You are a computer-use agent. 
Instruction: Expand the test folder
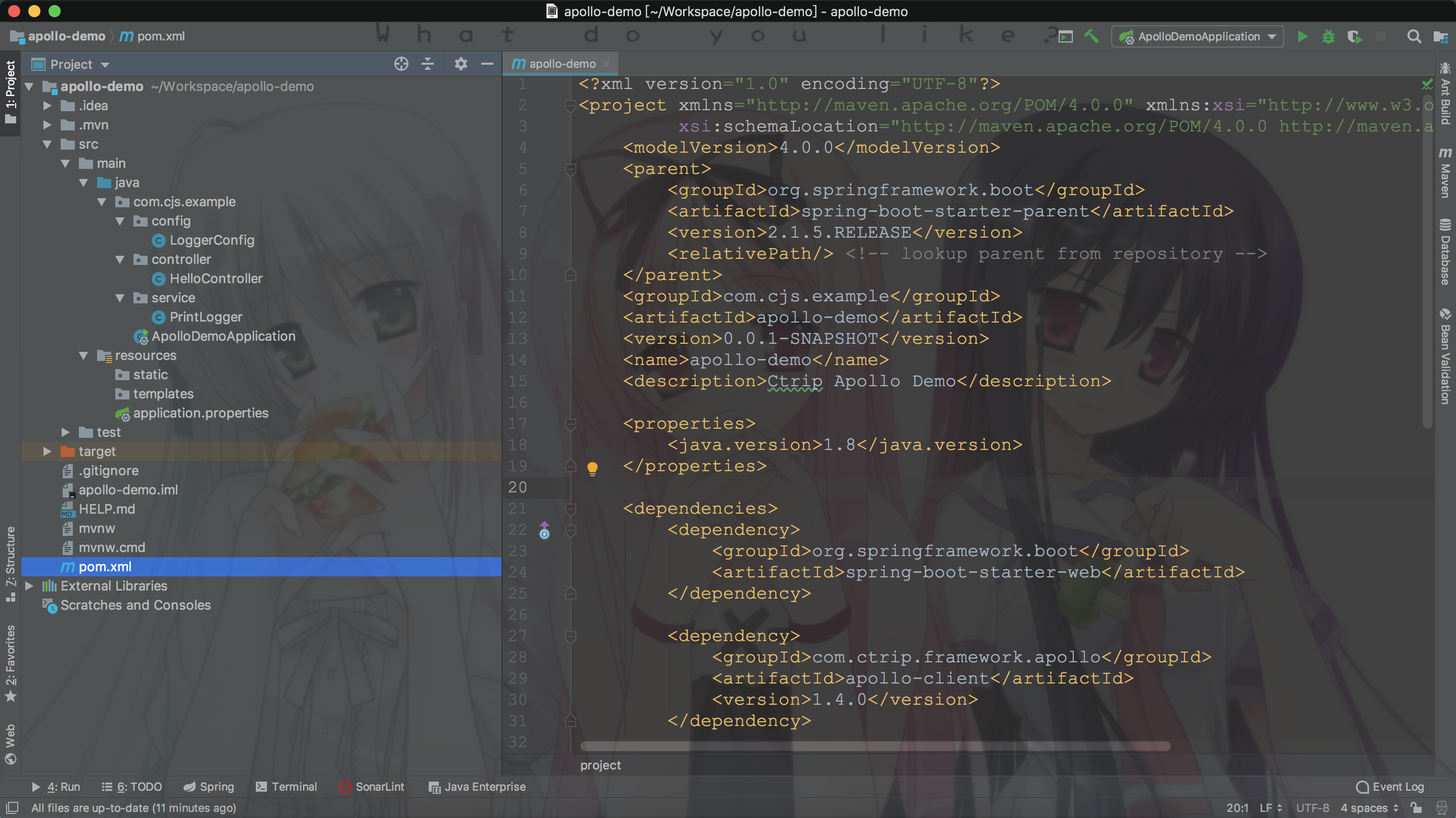point(66,432)
